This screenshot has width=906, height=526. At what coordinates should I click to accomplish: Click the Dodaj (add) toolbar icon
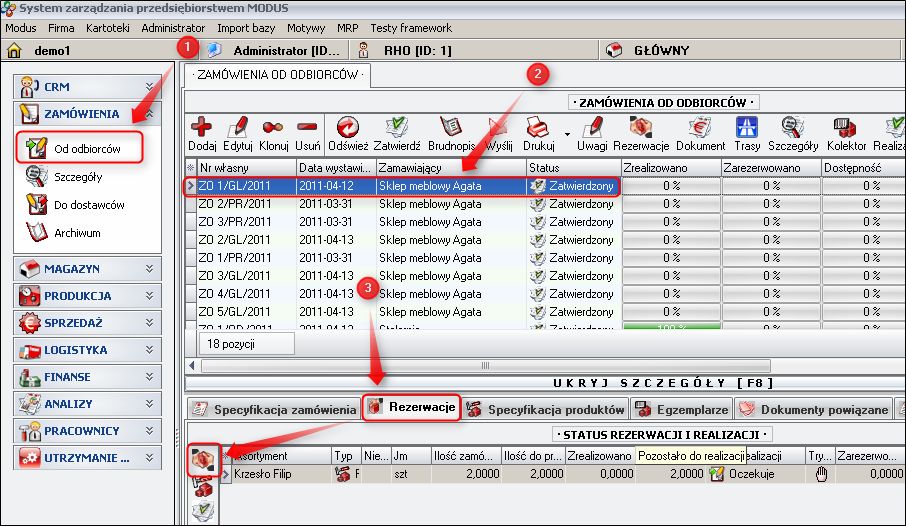(x=202, y=128)
